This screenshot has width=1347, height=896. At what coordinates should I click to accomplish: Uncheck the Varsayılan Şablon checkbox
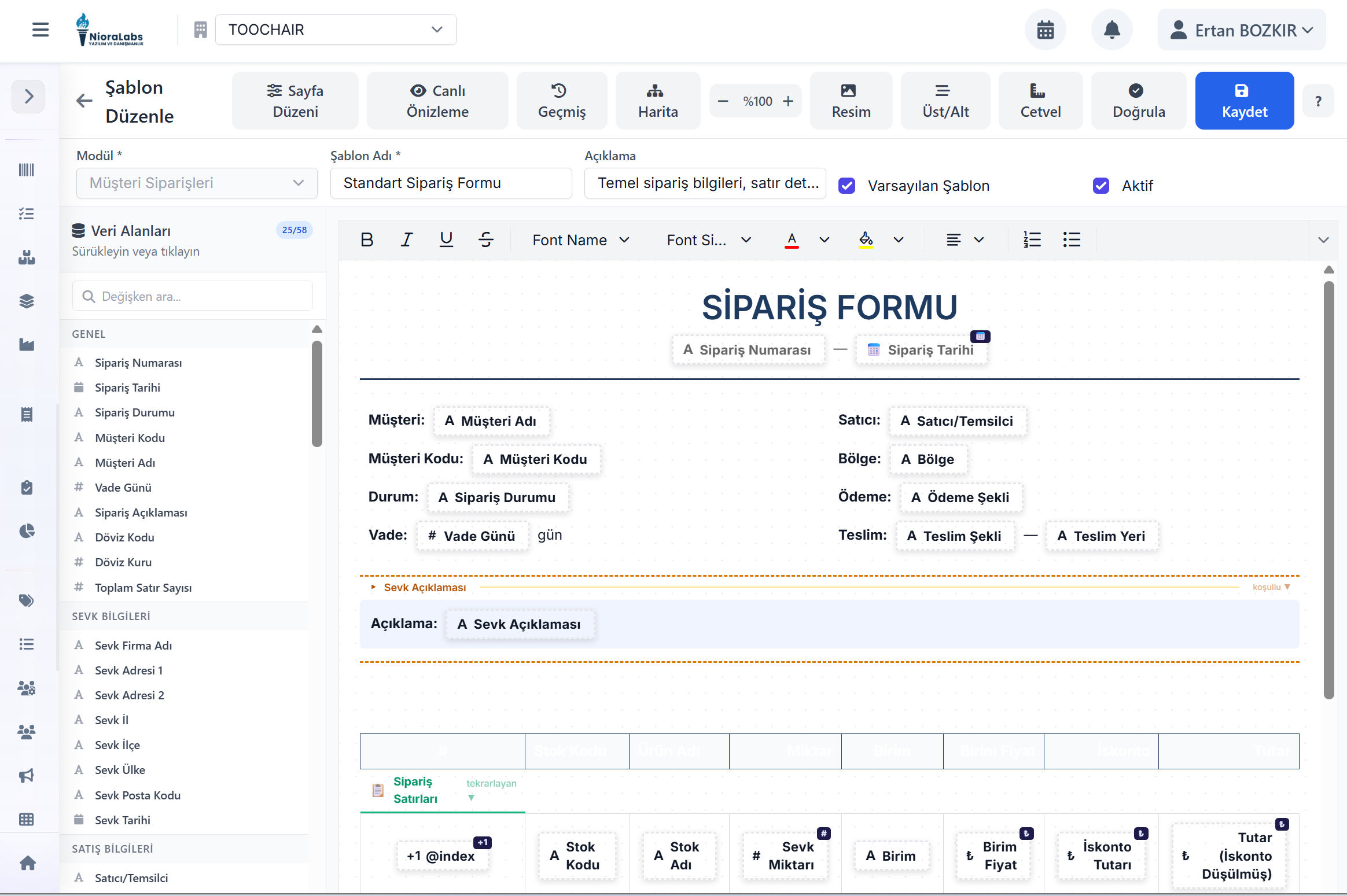pyautogui.click(x=847, y=186)
